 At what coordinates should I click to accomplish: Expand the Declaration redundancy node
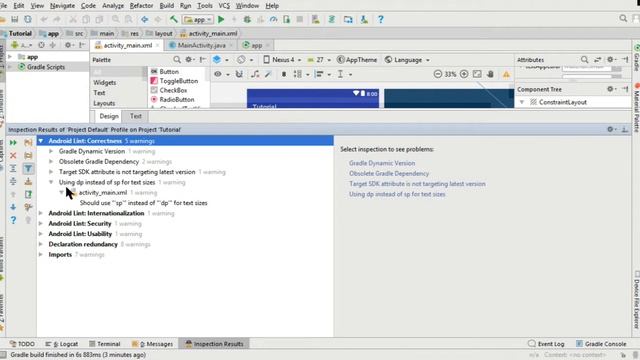tap(41, 244)
